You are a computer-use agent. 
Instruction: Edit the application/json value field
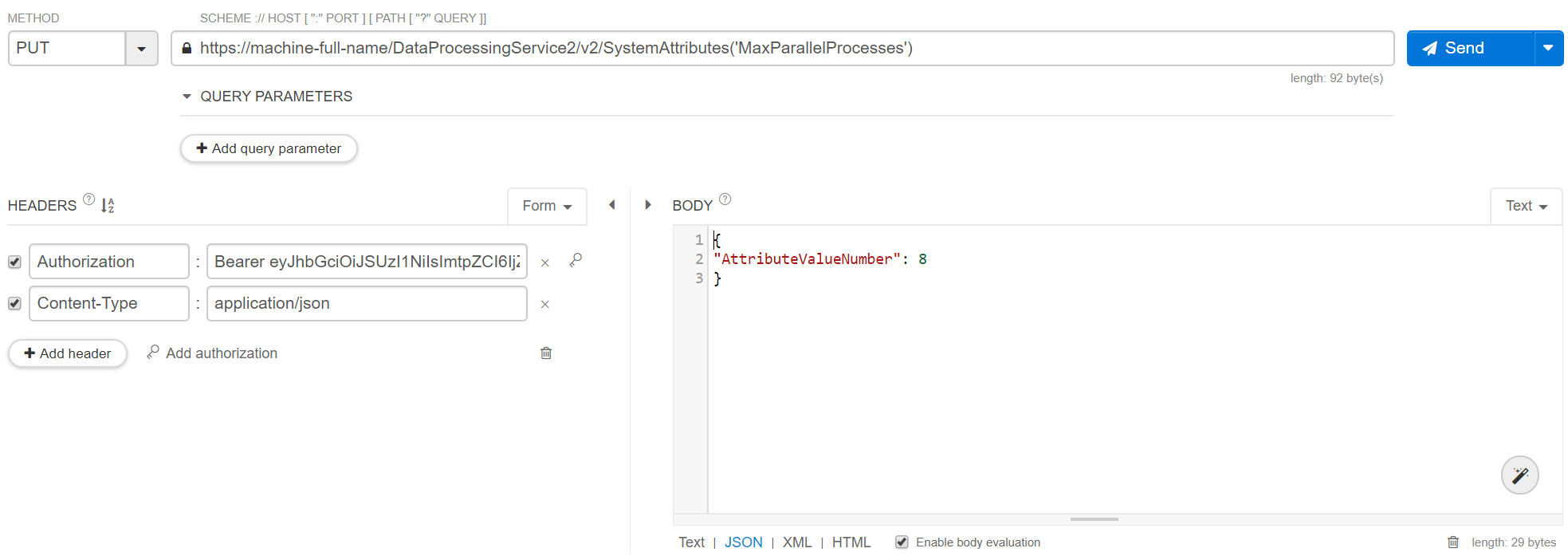[x=367, y=303]
